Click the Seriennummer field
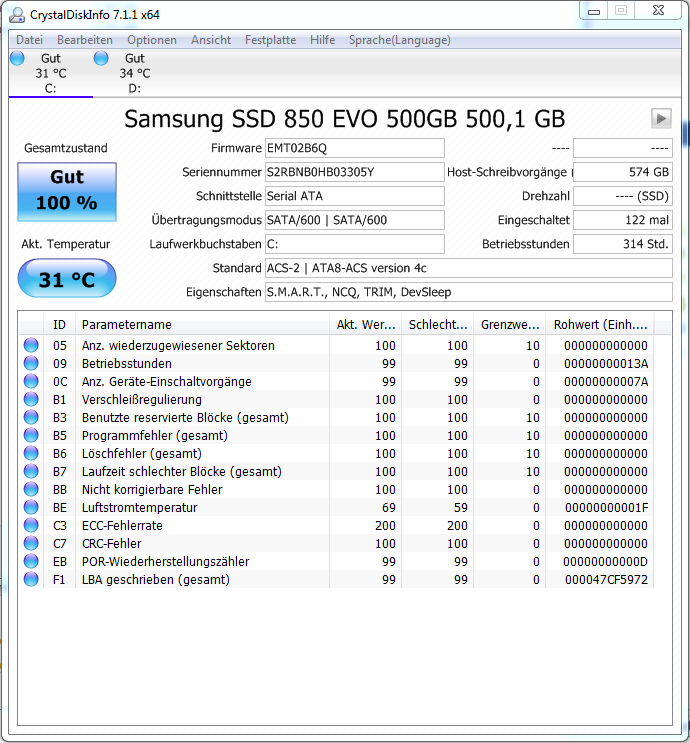The width and height of the screenshot is (690, 743). [x=354, y=172]
